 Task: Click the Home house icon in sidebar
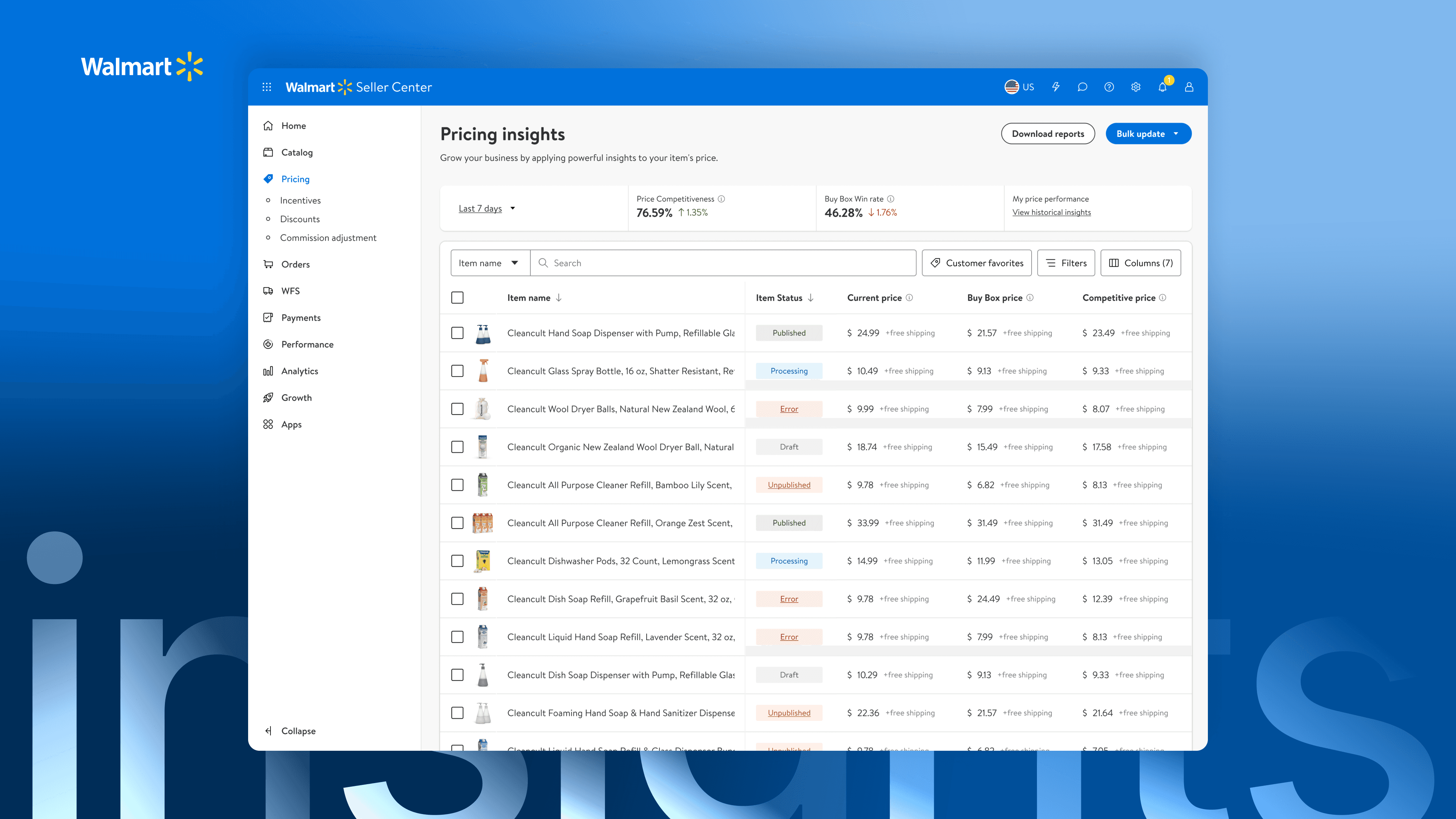268,125
